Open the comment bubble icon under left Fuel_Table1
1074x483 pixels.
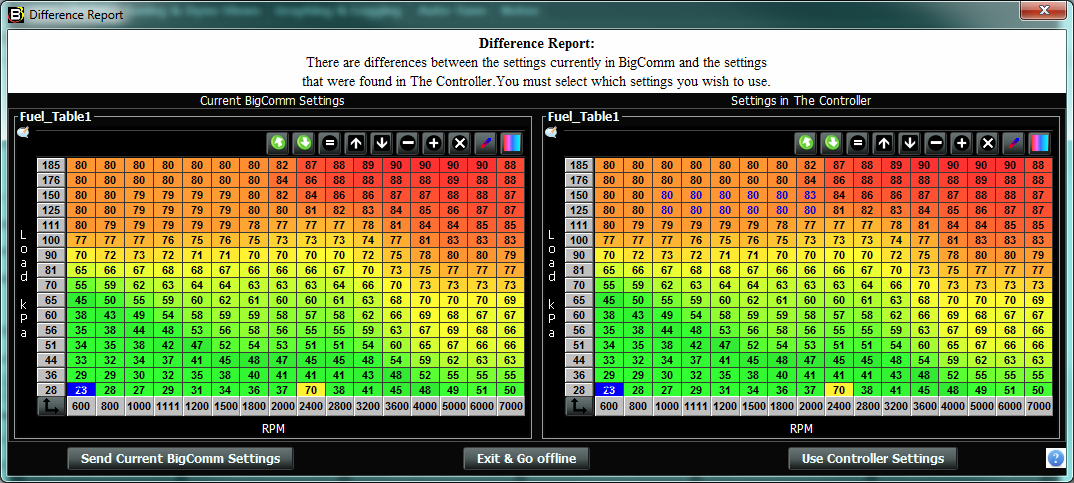(23, 133)
